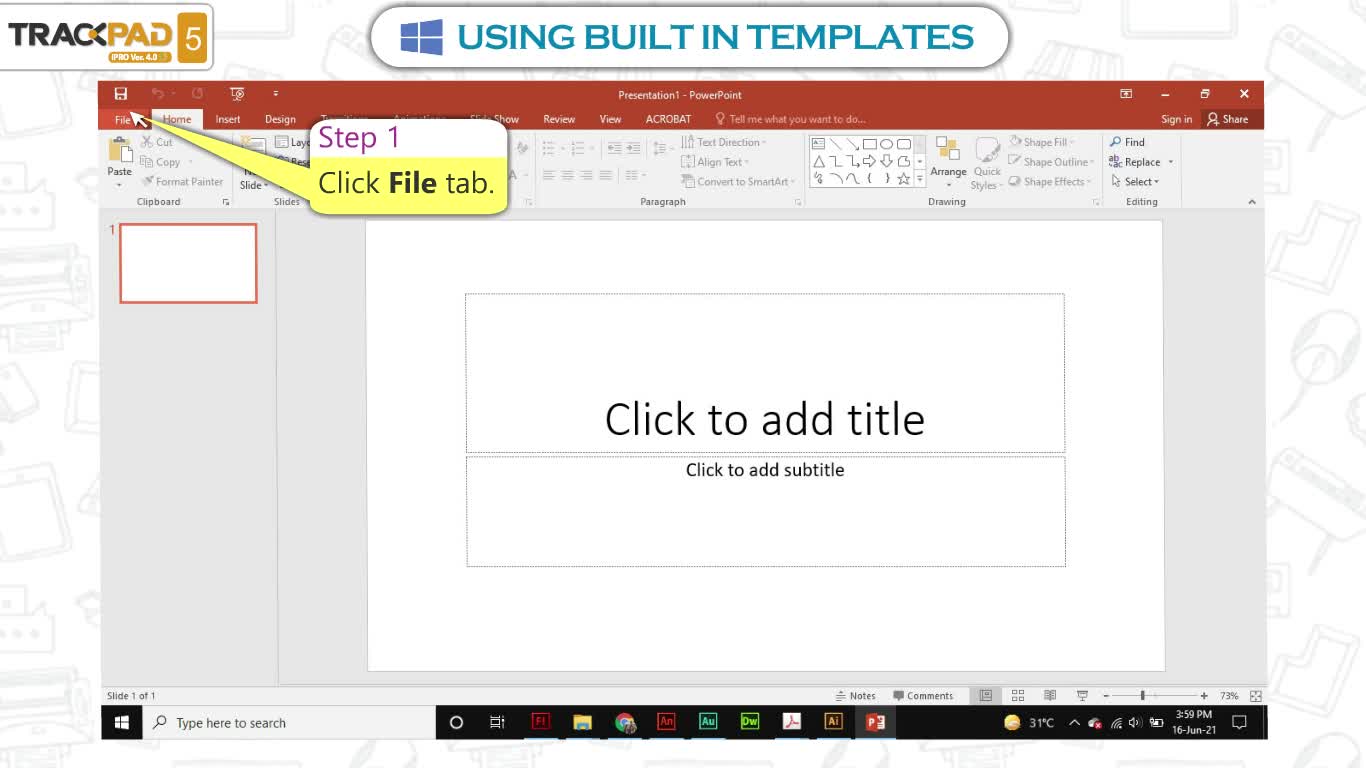
Task: Select the Oval shape in gallery
Action: click(886, 144)
